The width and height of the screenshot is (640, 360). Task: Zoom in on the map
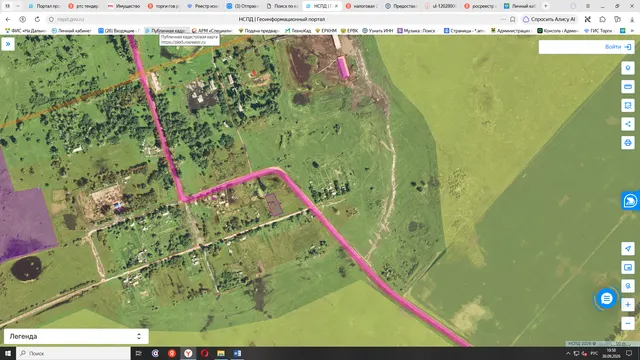point(628,304)
